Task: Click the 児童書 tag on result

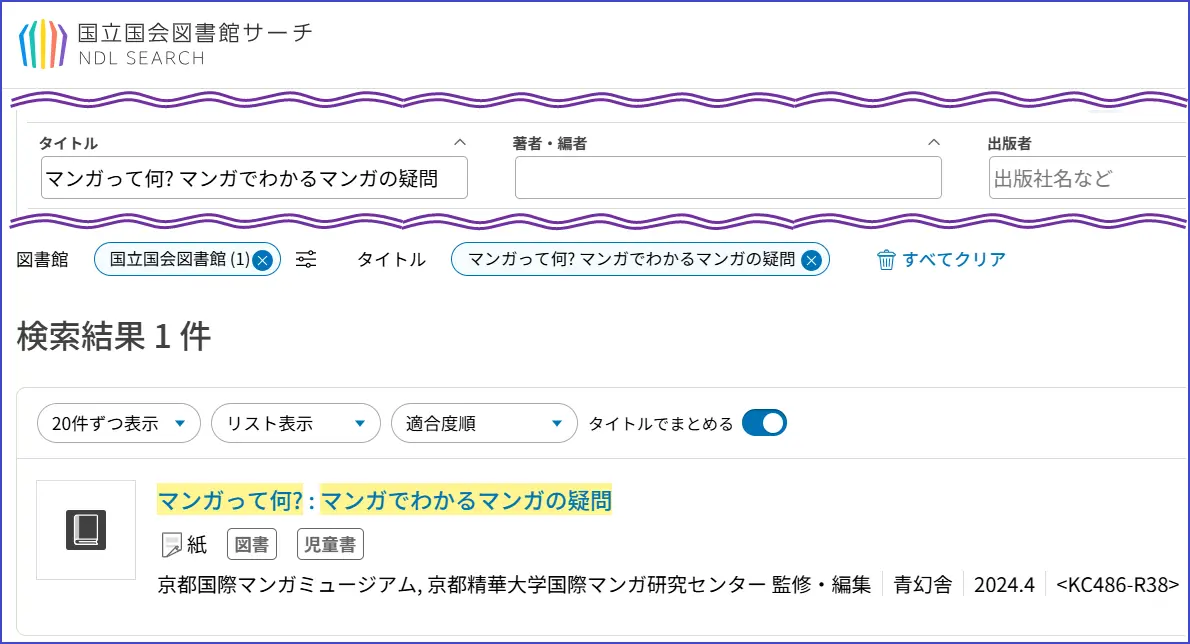Action: tap(330, 545)
